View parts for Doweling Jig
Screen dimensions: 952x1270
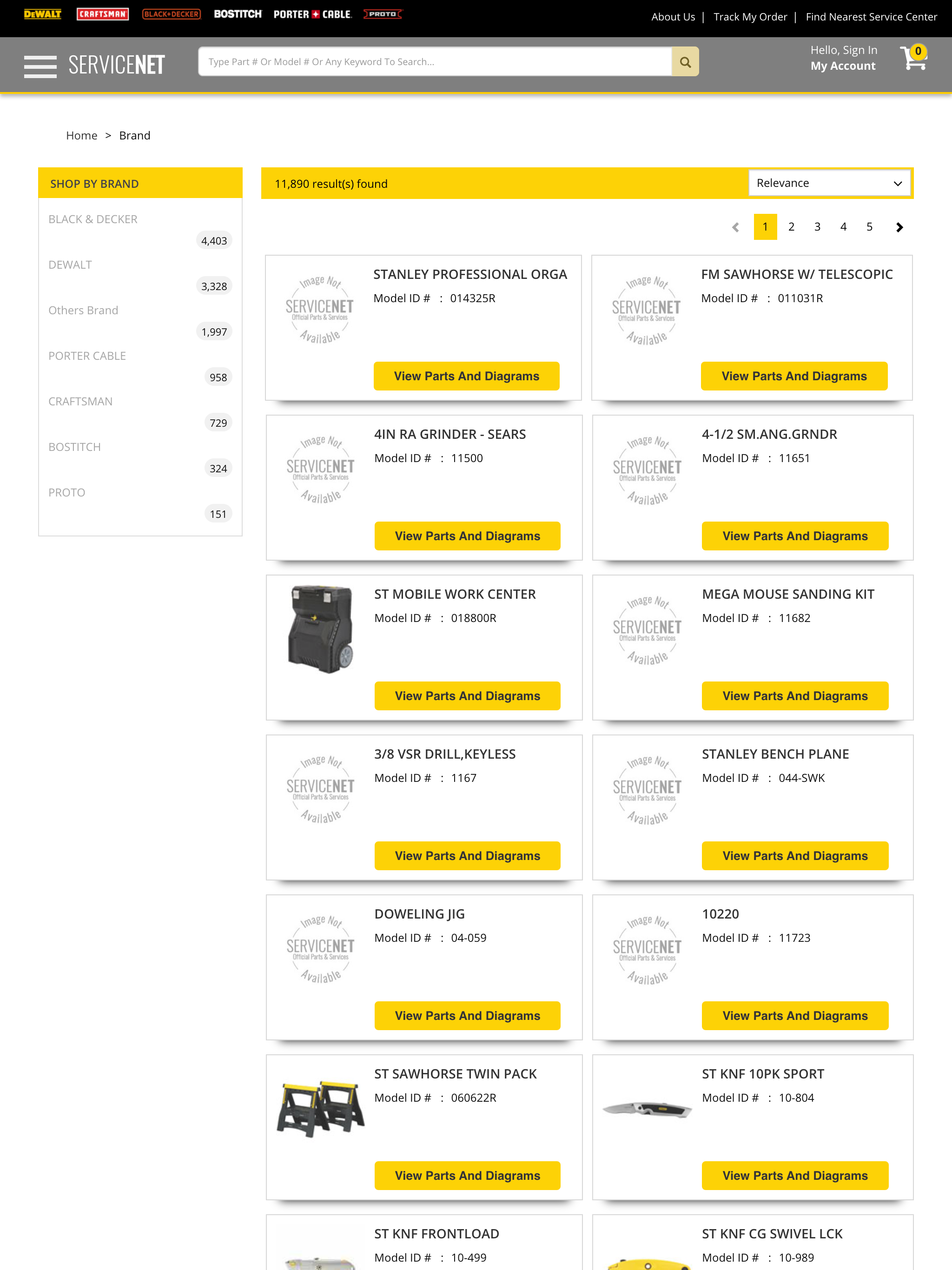(x=467, y=1016)
